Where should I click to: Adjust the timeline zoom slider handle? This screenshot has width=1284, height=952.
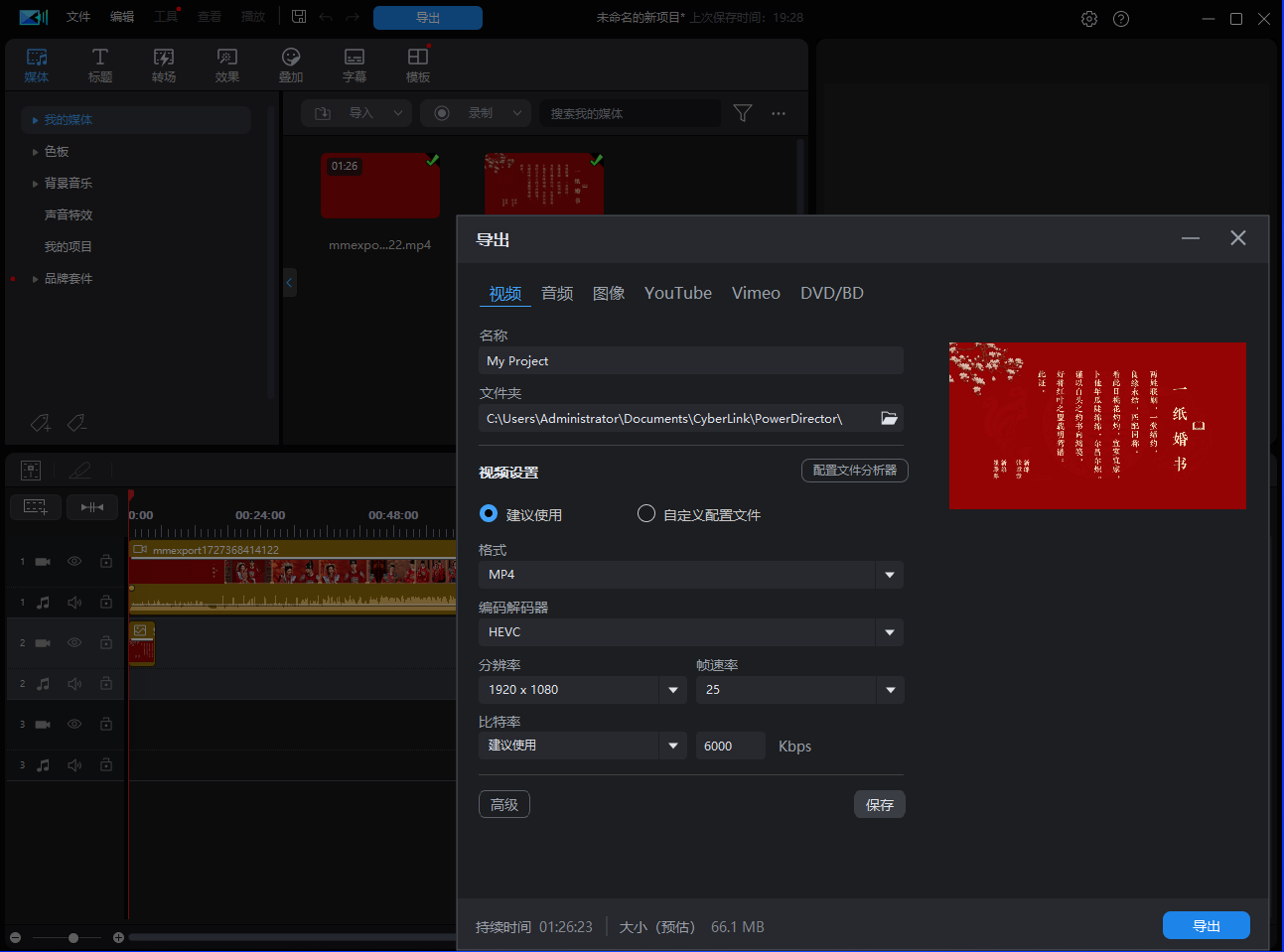73,937
